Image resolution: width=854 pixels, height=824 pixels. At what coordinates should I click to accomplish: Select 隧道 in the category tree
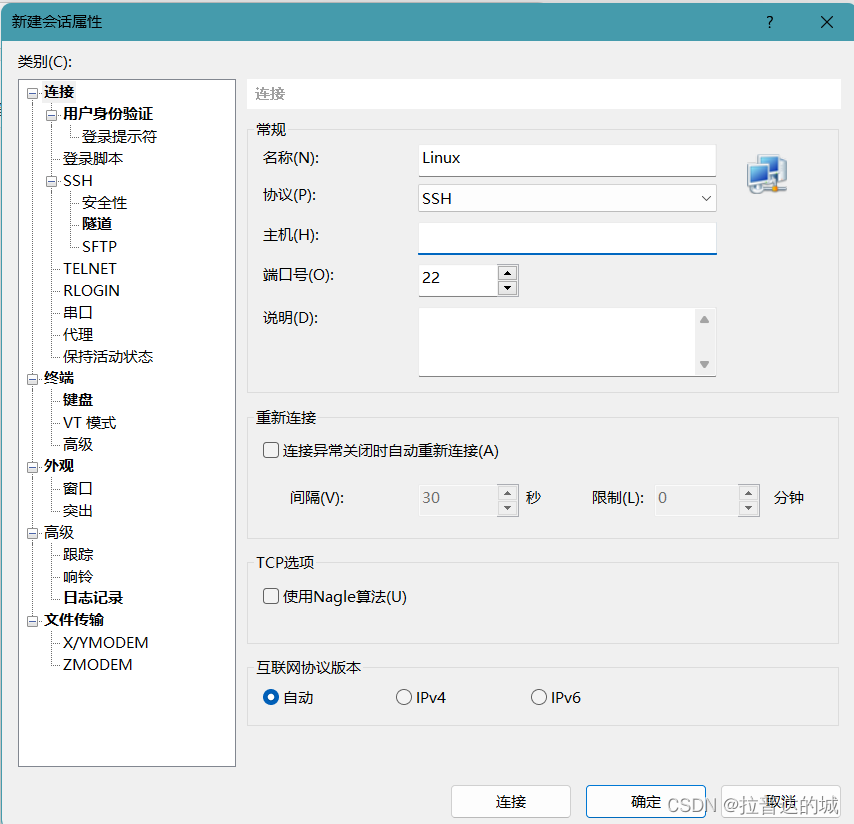click(x=97, y=224)
